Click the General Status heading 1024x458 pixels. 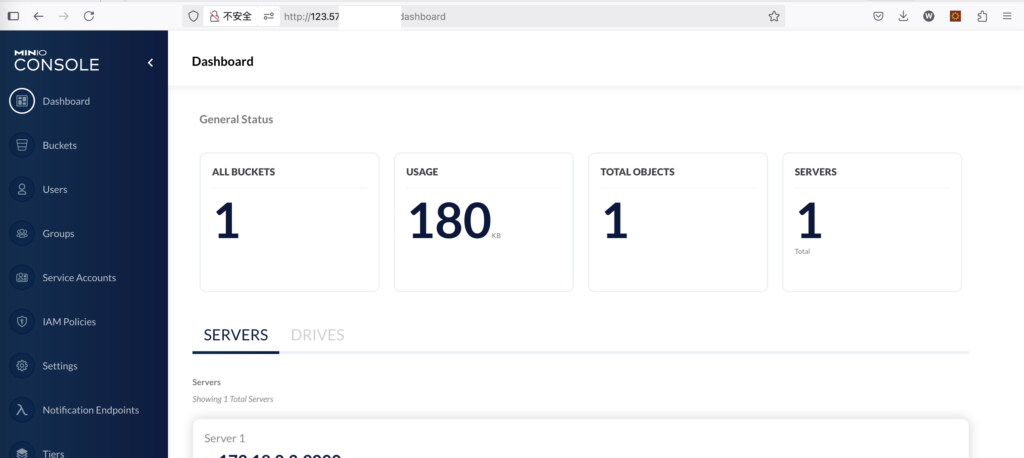236,120
